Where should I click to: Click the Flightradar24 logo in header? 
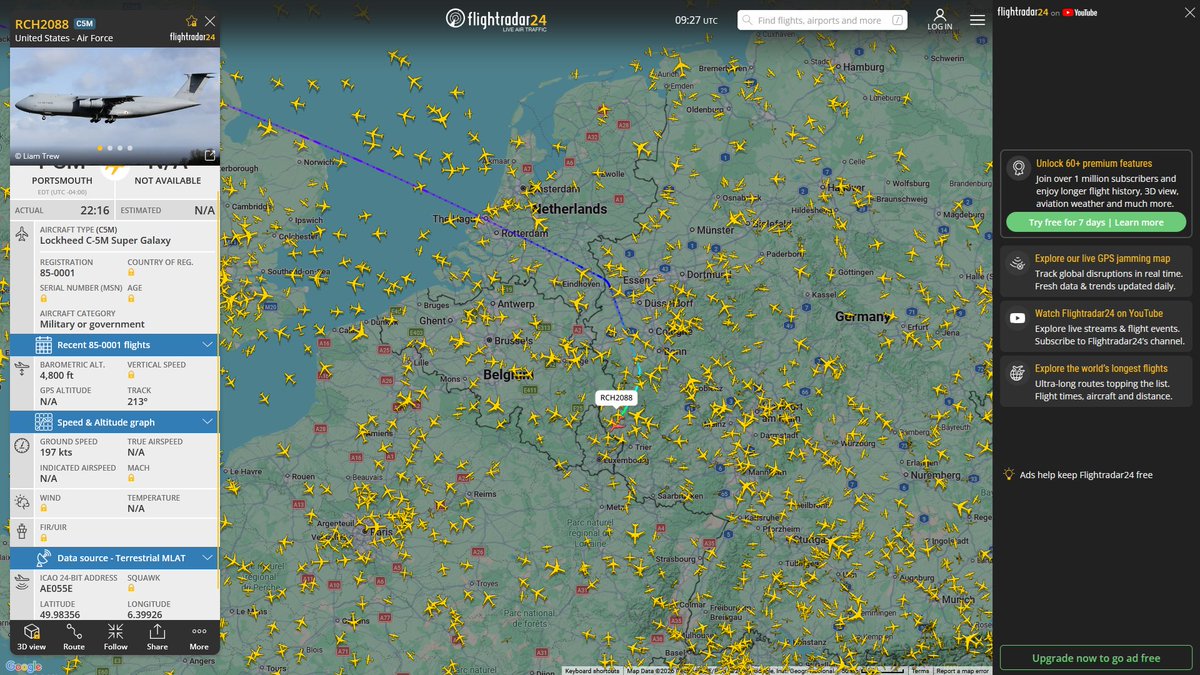[496, 20]
